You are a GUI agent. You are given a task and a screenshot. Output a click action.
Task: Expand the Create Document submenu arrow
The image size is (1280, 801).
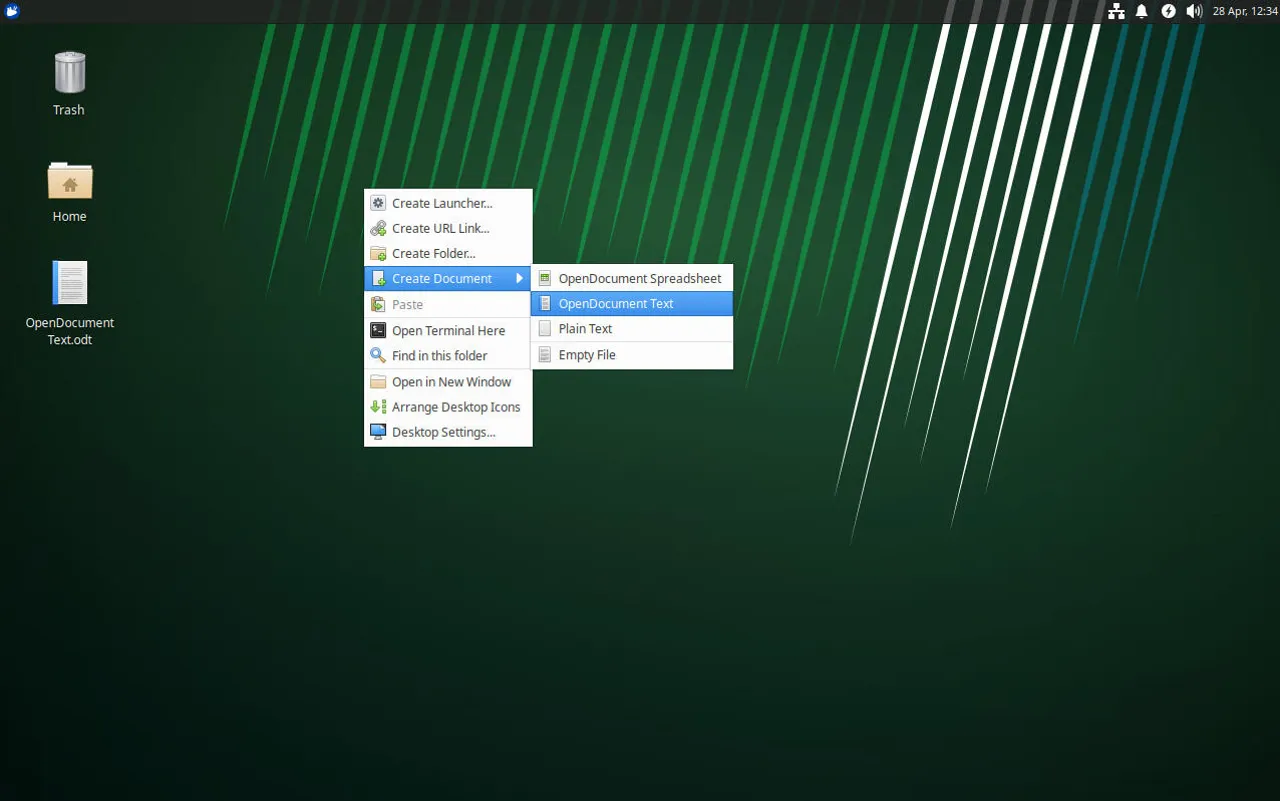[x=519, y=278]
